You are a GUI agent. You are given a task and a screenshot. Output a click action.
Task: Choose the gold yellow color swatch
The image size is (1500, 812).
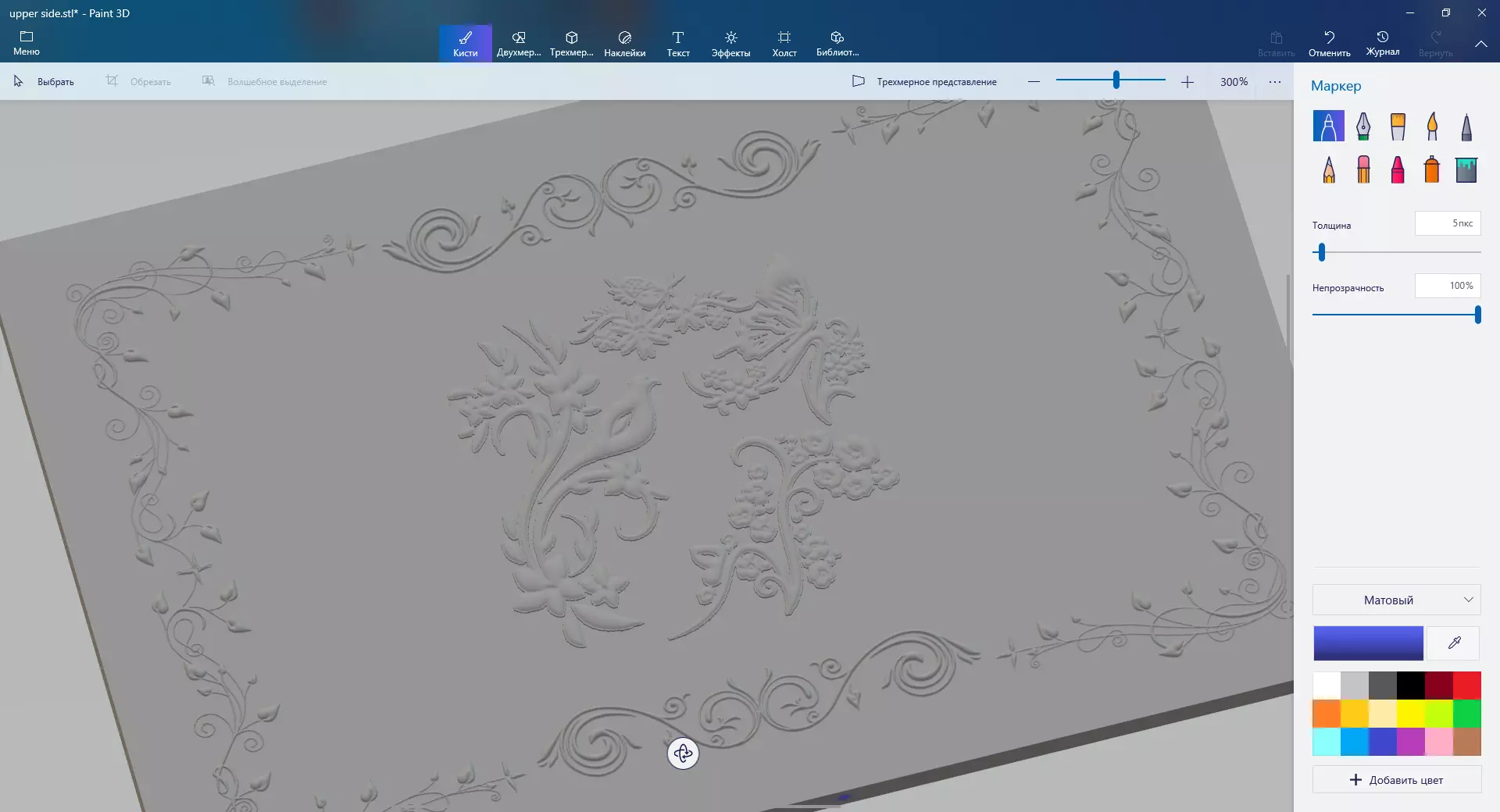tap(1355, 714)
